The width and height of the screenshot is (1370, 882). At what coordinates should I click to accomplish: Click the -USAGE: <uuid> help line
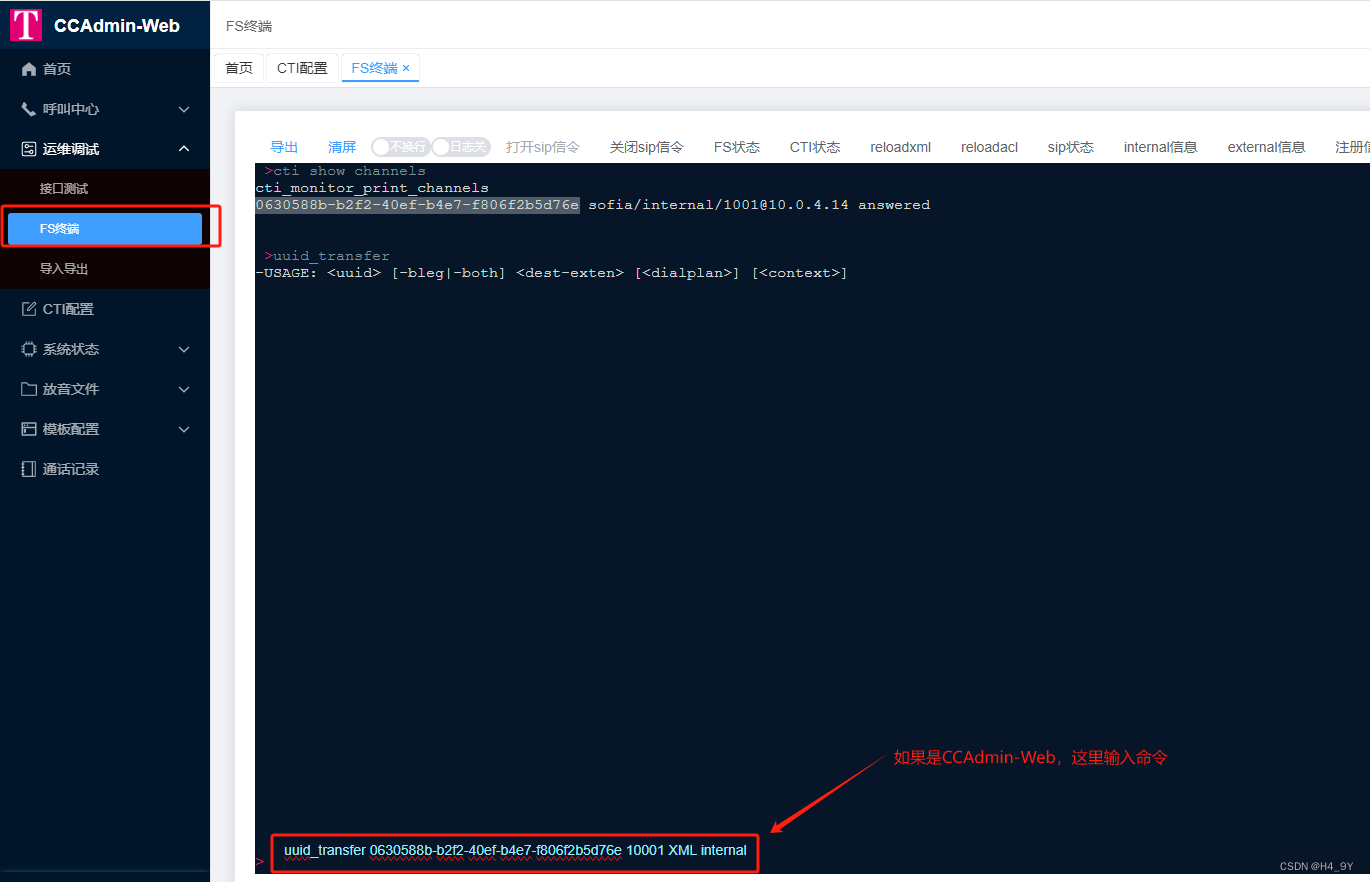point(551,273)
